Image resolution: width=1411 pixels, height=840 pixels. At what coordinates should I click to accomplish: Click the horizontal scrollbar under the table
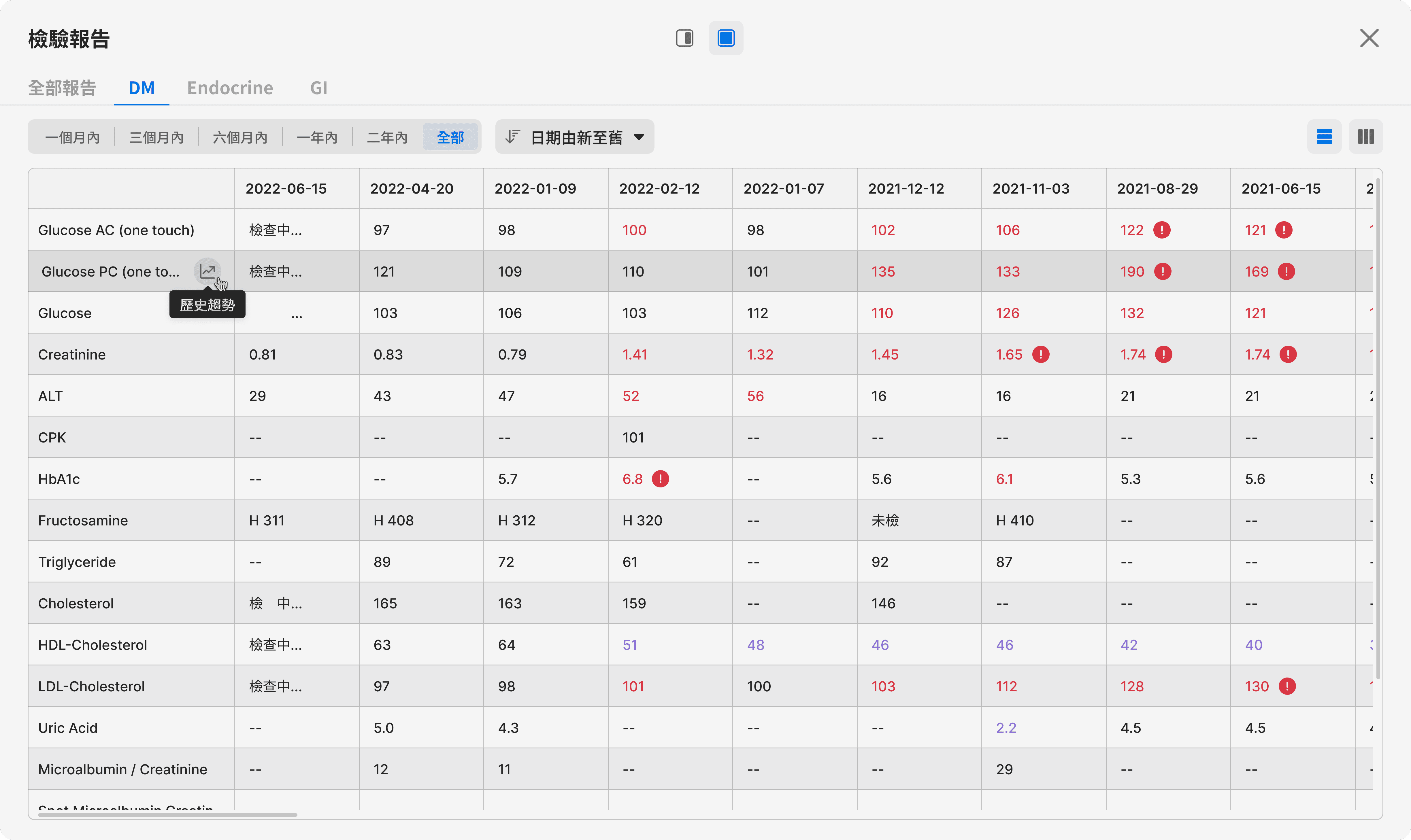pyautogui.click(x=168, y=815)
